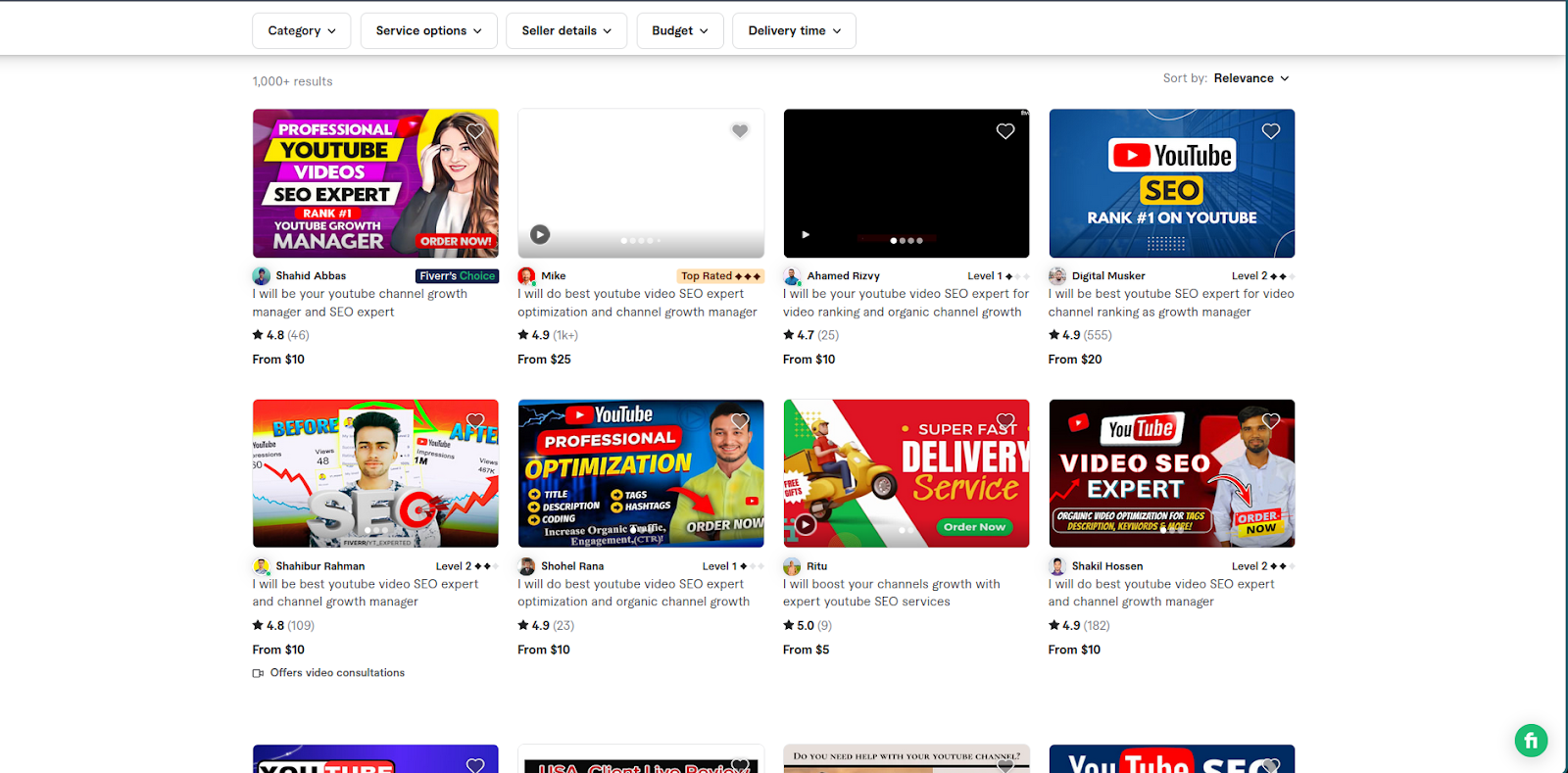Favorite Shahid Abbas gig with heart icon
The height and width of the screenshot is (773, 1568).
(x=475, y=131)
